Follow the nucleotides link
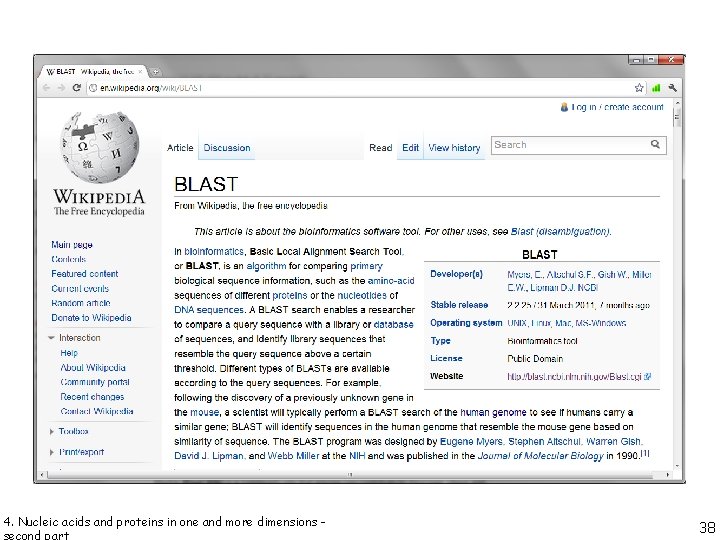 362,295
